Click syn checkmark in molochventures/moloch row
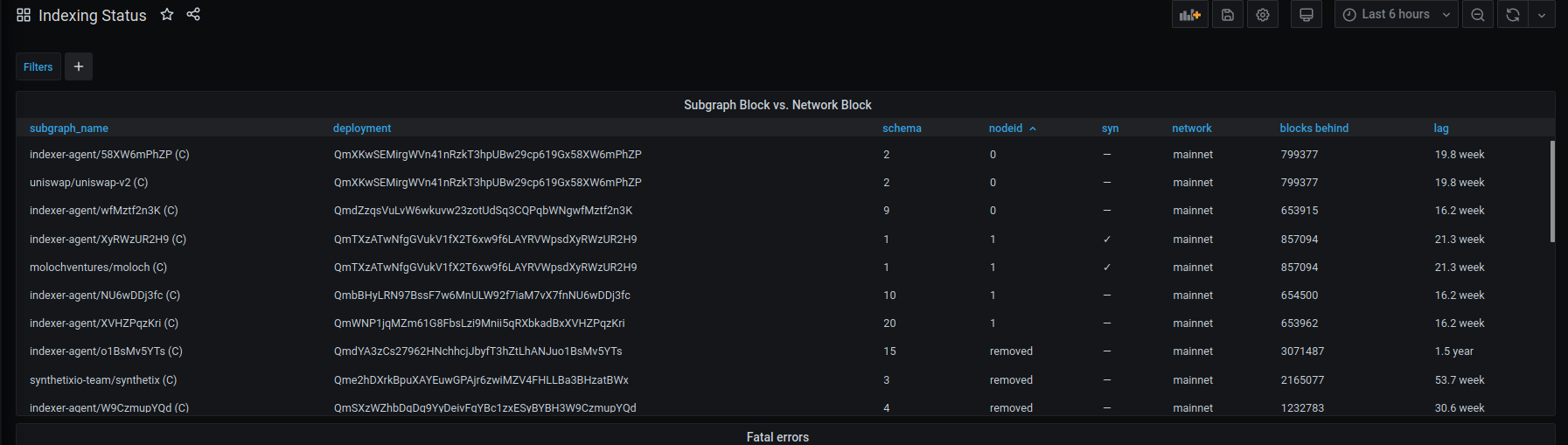 (1107, 268)
